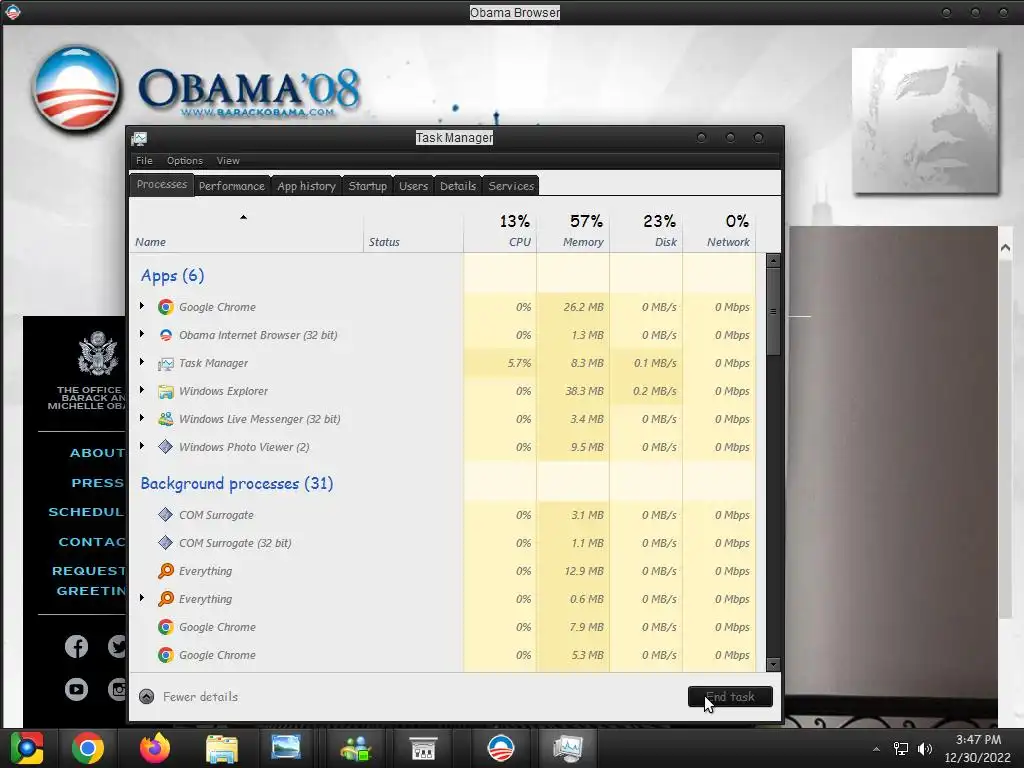Open the photo viewer taskbar icon
1024x768 pixels.
point(285,748)
